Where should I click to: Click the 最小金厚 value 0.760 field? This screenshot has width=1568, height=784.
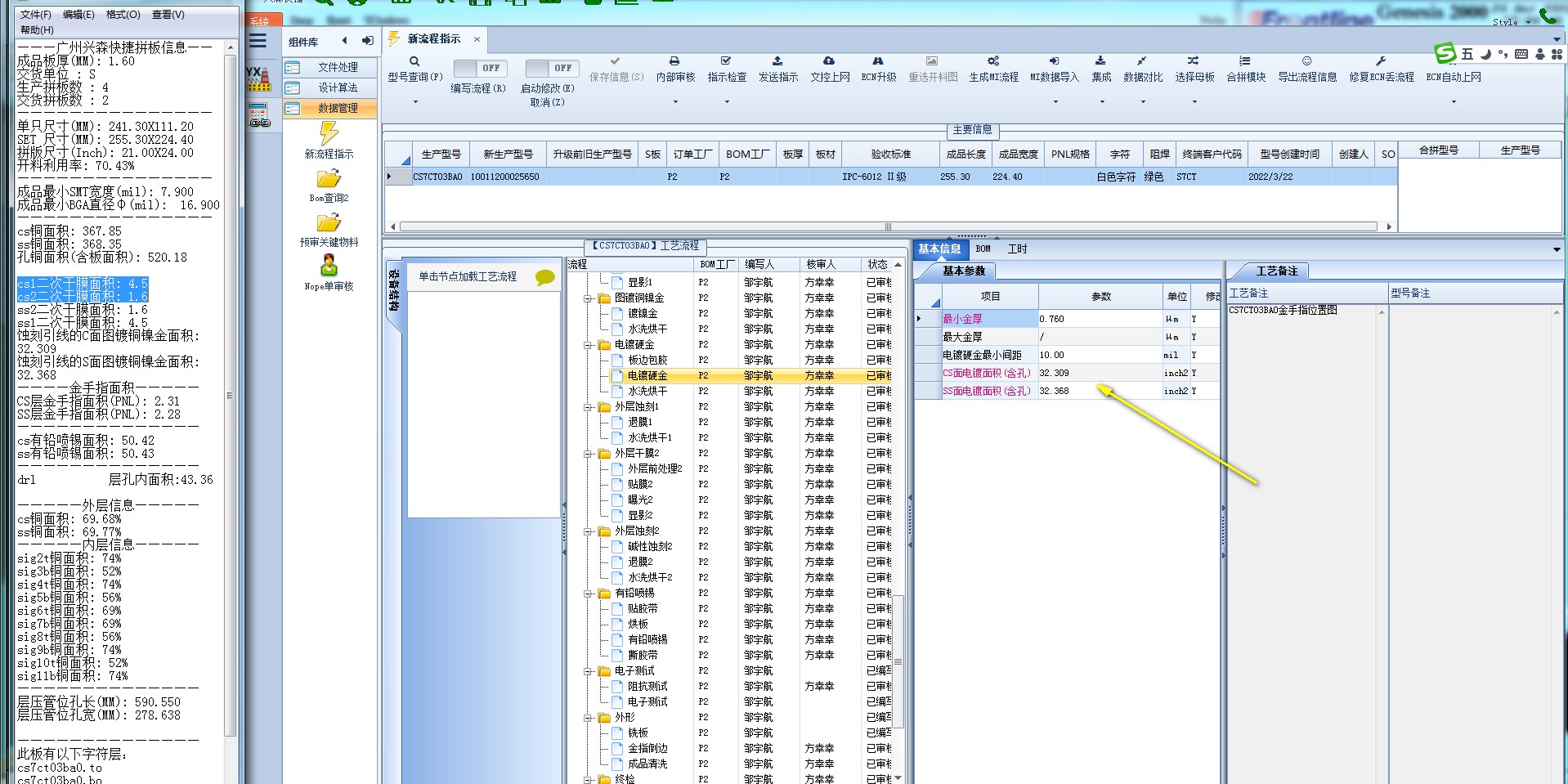1100,320
